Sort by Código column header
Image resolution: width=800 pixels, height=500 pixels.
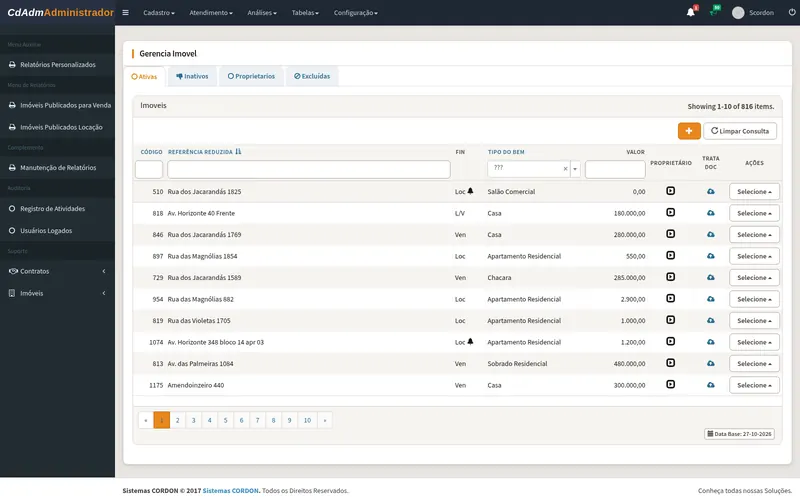(x=152, y=152)
